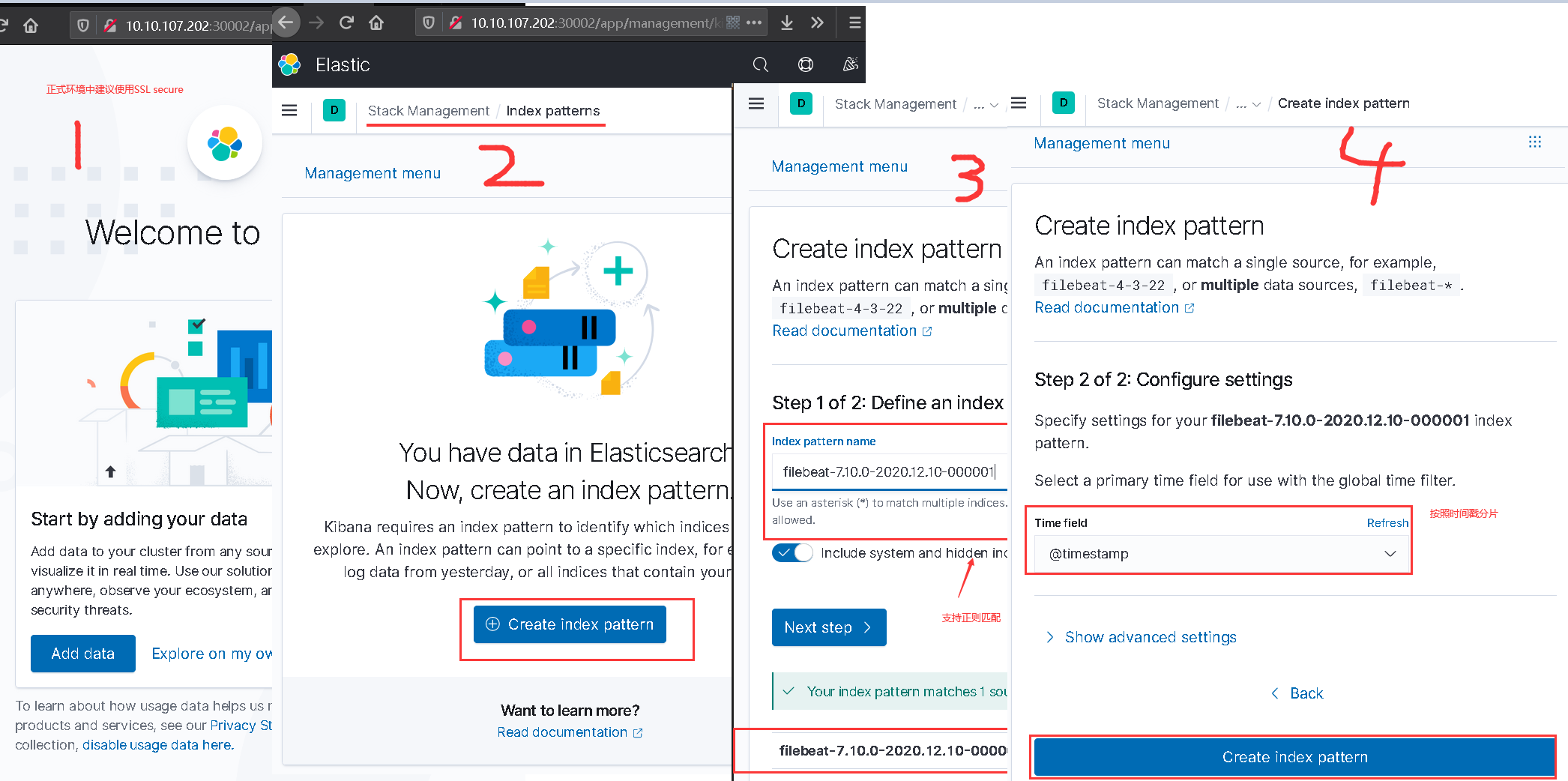Screen dimensions: 1568x781
Task: Toggle Include system and hidden indices switch
Action: [792, 553]
